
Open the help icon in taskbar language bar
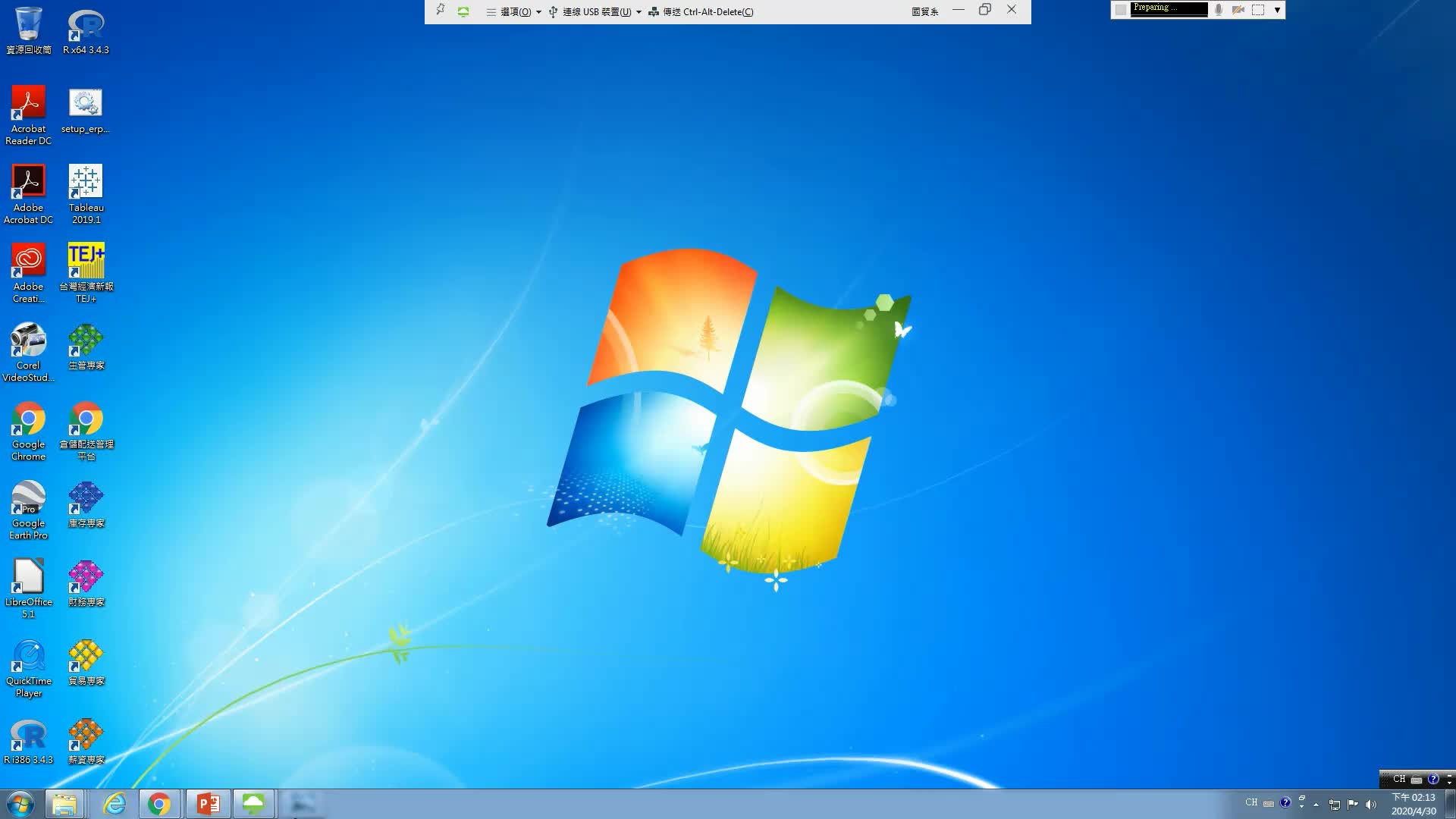(1285, 802)
